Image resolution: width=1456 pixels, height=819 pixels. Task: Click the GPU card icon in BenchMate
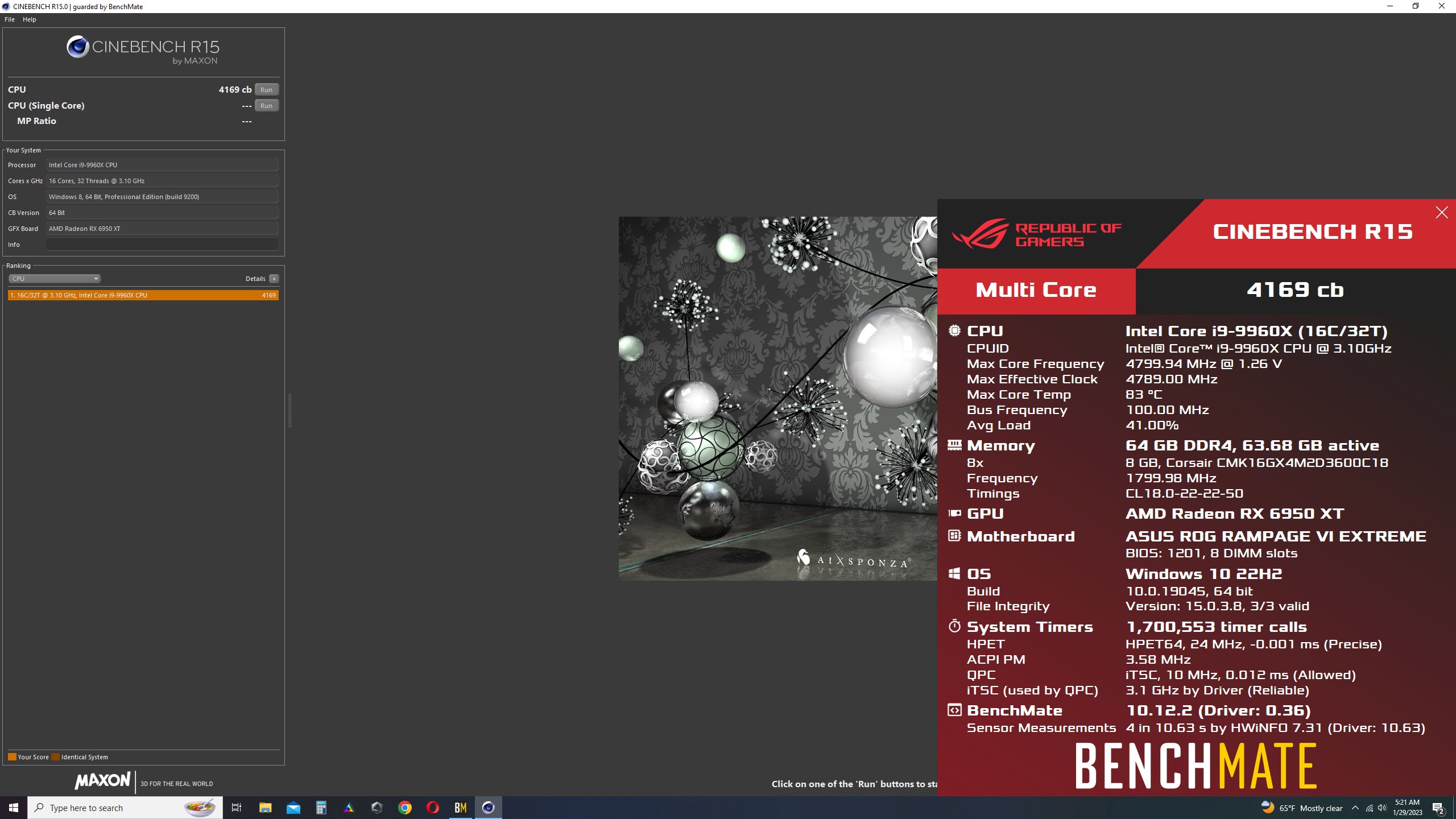(x=954, y=513)
